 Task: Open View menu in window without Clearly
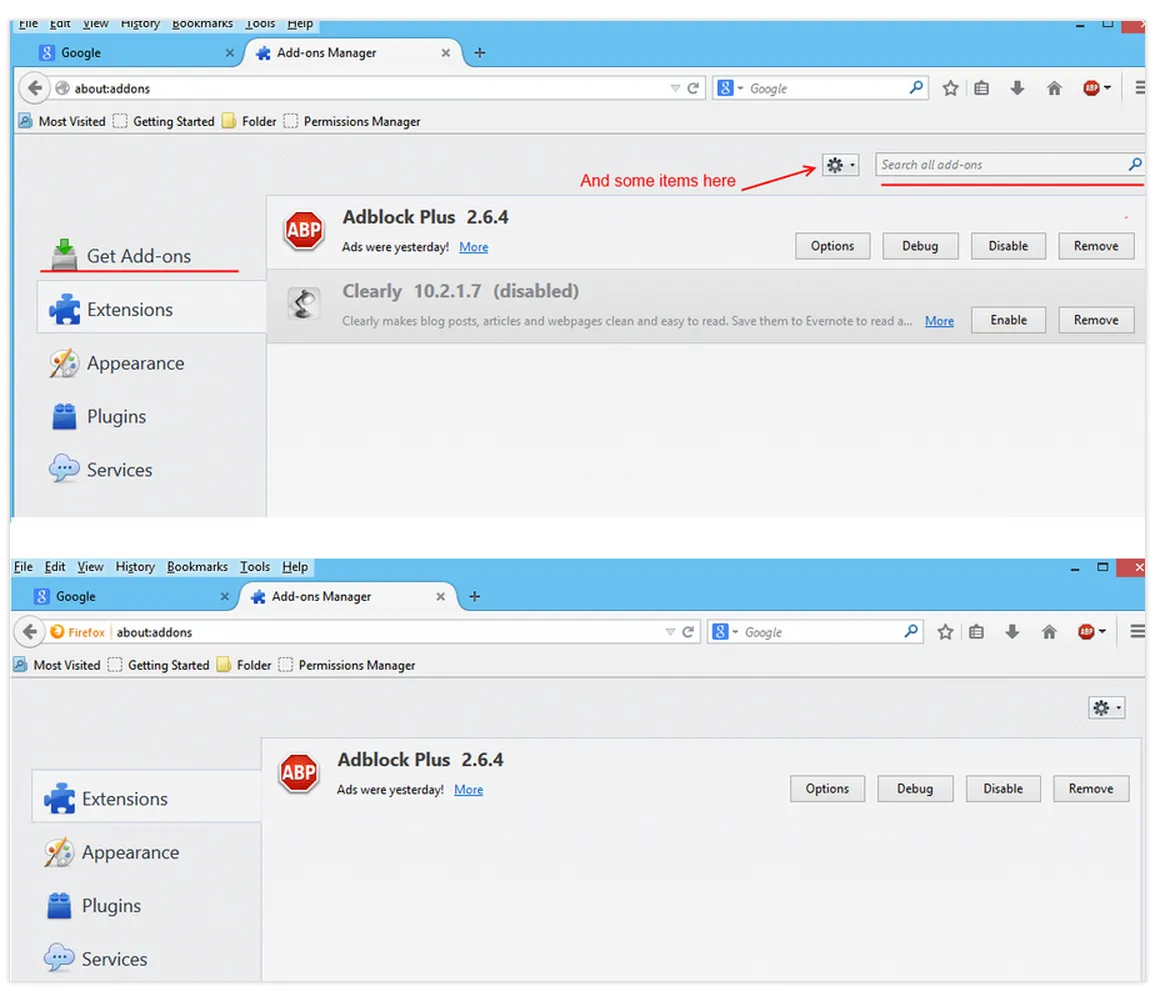pos(90,567)
